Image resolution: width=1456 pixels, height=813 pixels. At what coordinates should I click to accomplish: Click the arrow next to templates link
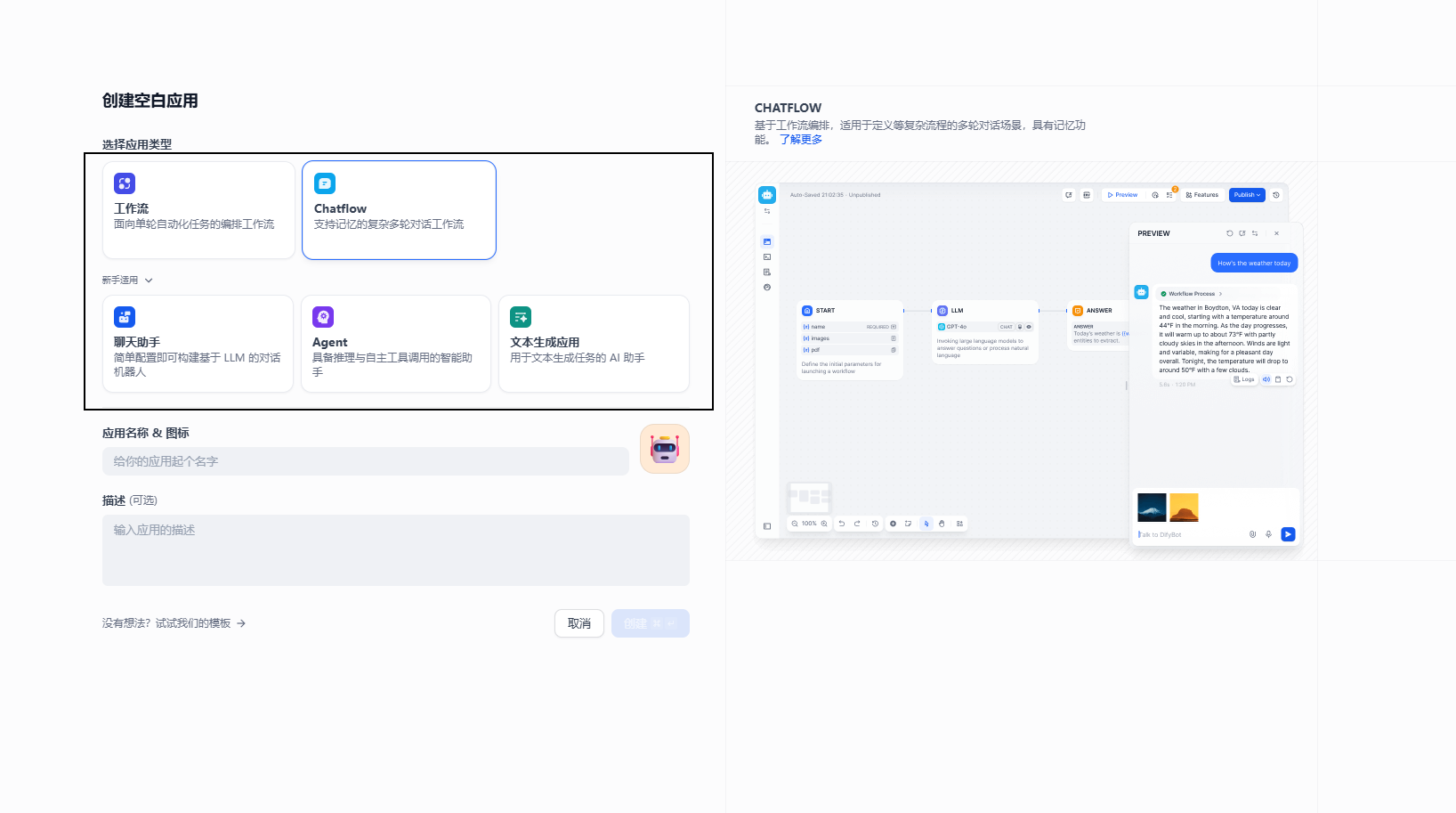(x=241, y=623)
